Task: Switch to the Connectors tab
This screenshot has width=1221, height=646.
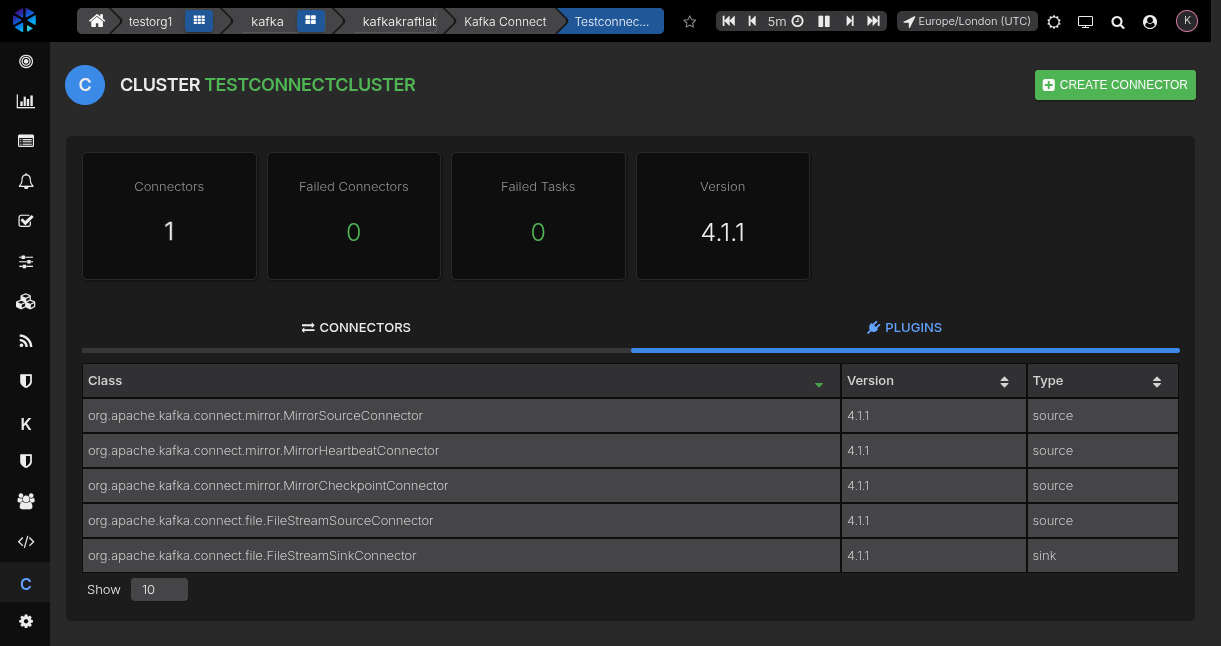Action: pos(356,328)
